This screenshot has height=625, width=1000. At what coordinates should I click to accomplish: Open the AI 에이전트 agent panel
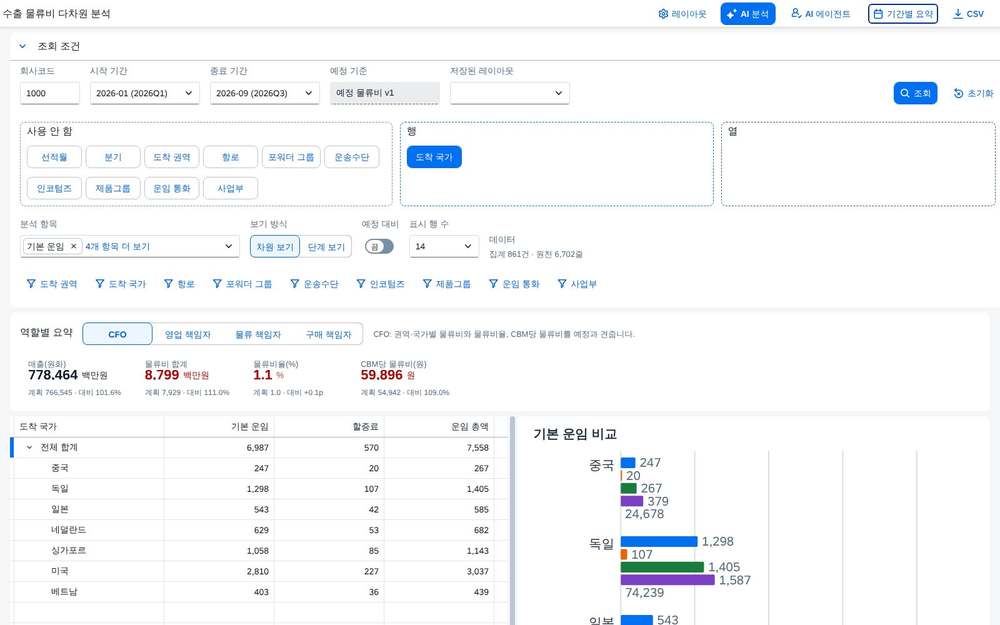[821, 13]
